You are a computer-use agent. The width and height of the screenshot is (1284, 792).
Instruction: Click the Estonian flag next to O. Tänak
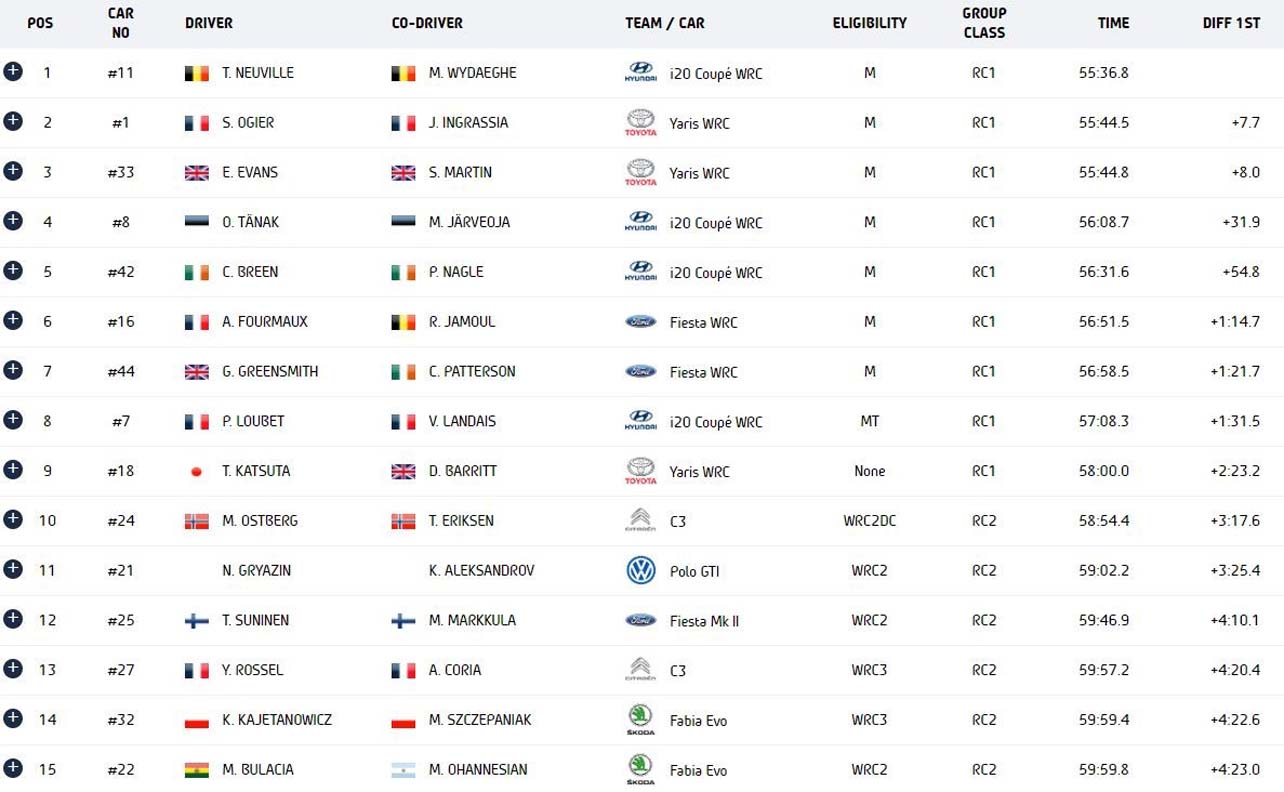[197, 222]
